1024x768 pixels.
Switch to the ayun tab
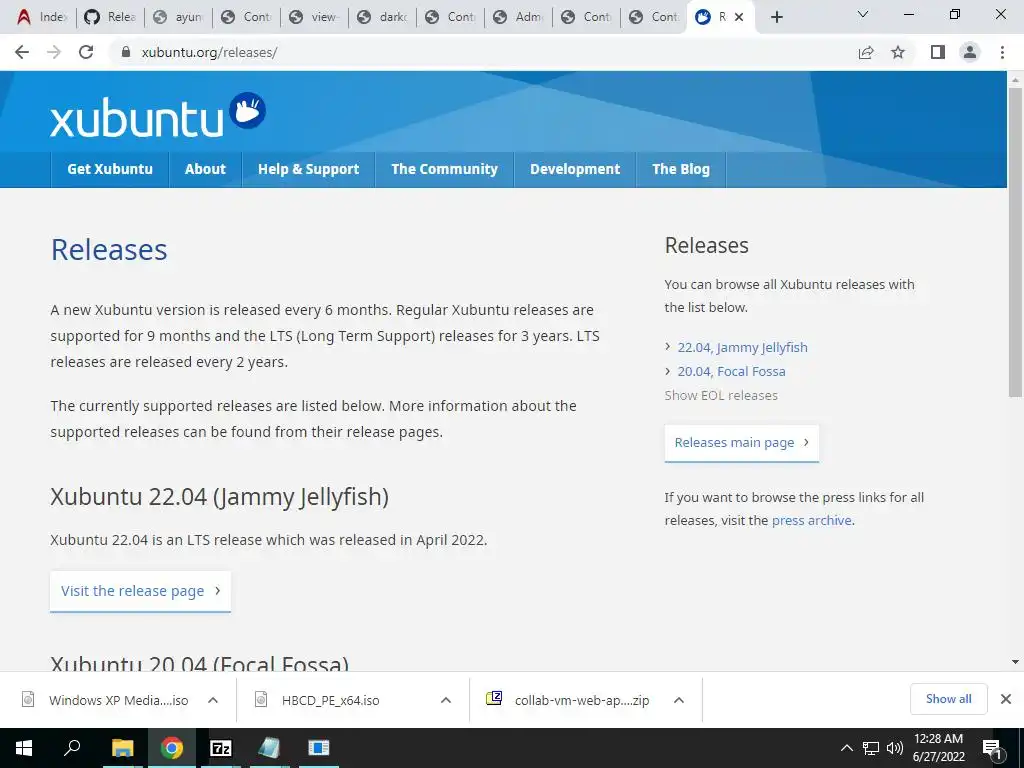[x=178, y=17]
